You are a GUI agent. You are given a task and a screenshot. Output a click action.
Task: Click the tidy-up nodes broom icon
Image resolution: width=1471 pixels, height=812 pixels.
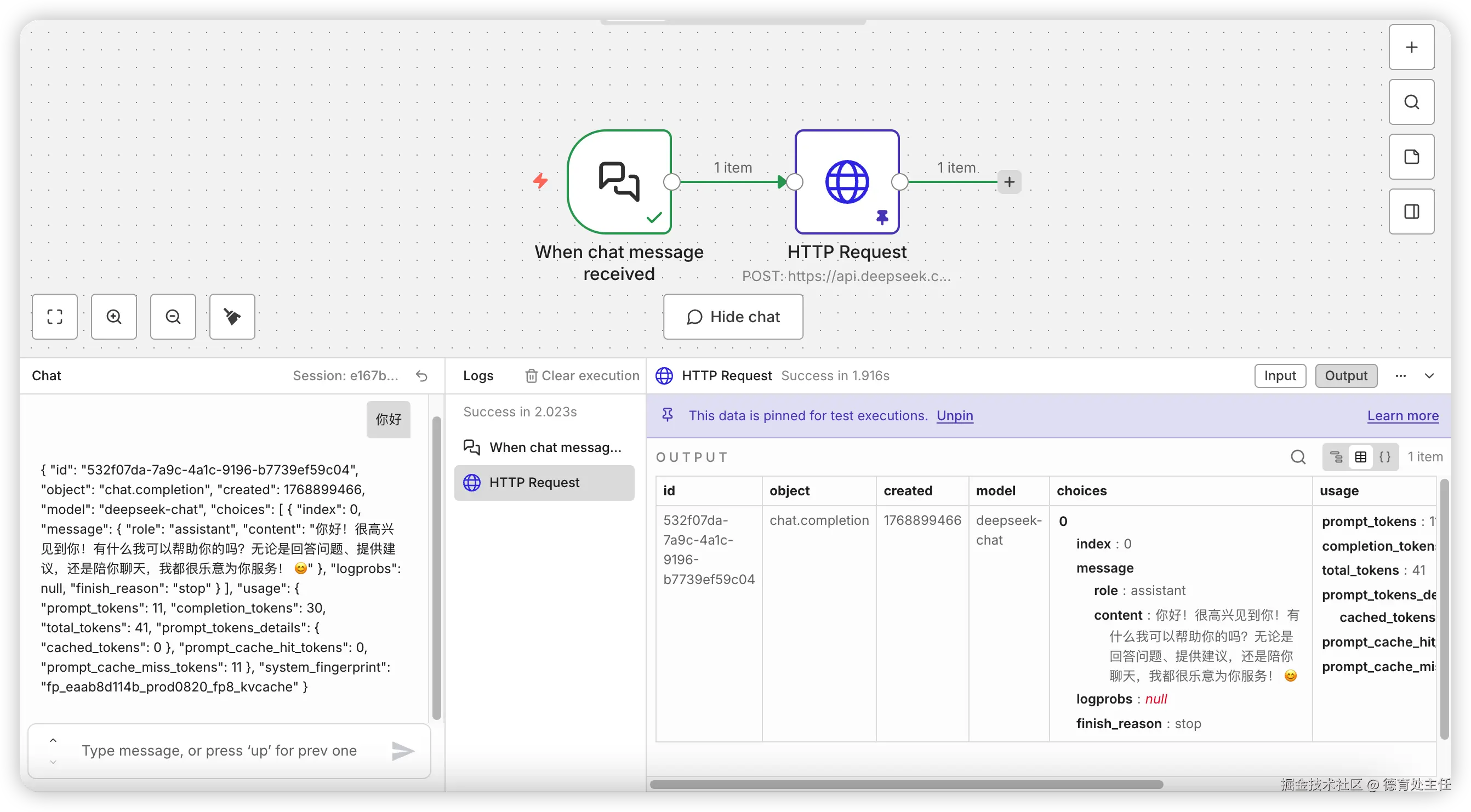click(x=232, y=317)
